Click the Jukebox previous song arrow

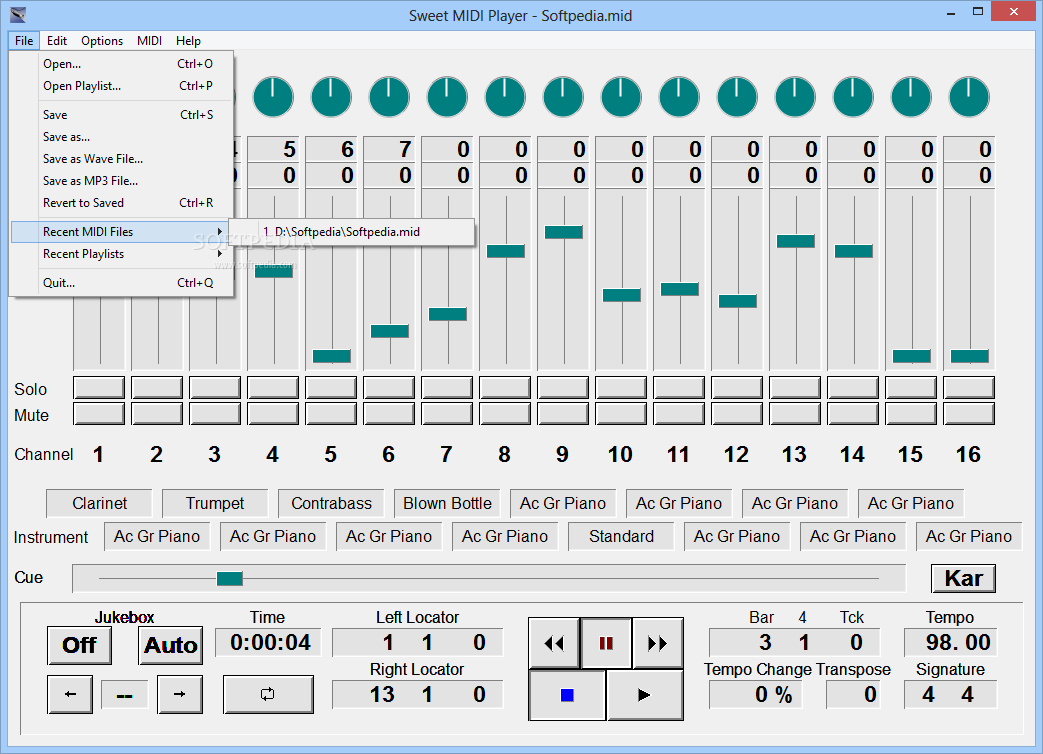coord(70,694)
